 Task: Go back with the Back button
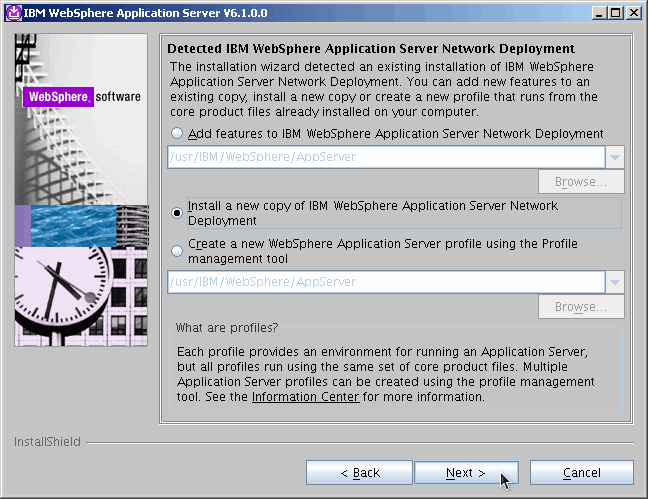(x=359, y=472)
